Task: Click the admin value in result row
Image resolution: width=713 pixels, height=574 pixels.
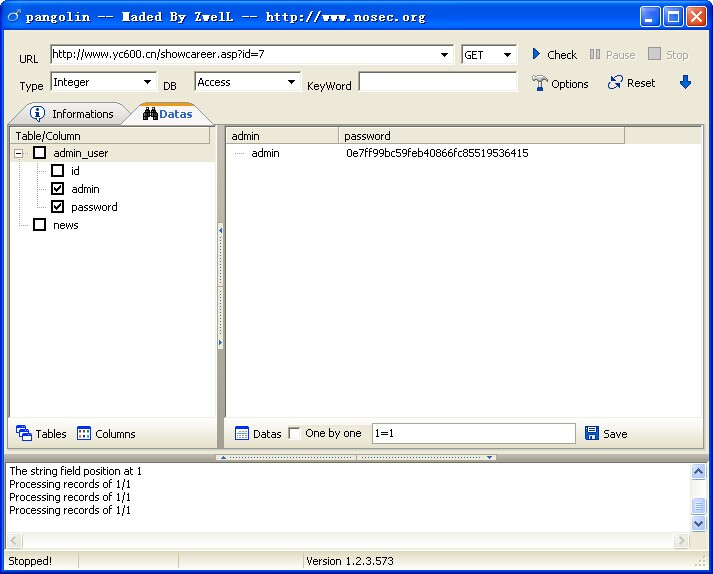Action: 265,153
